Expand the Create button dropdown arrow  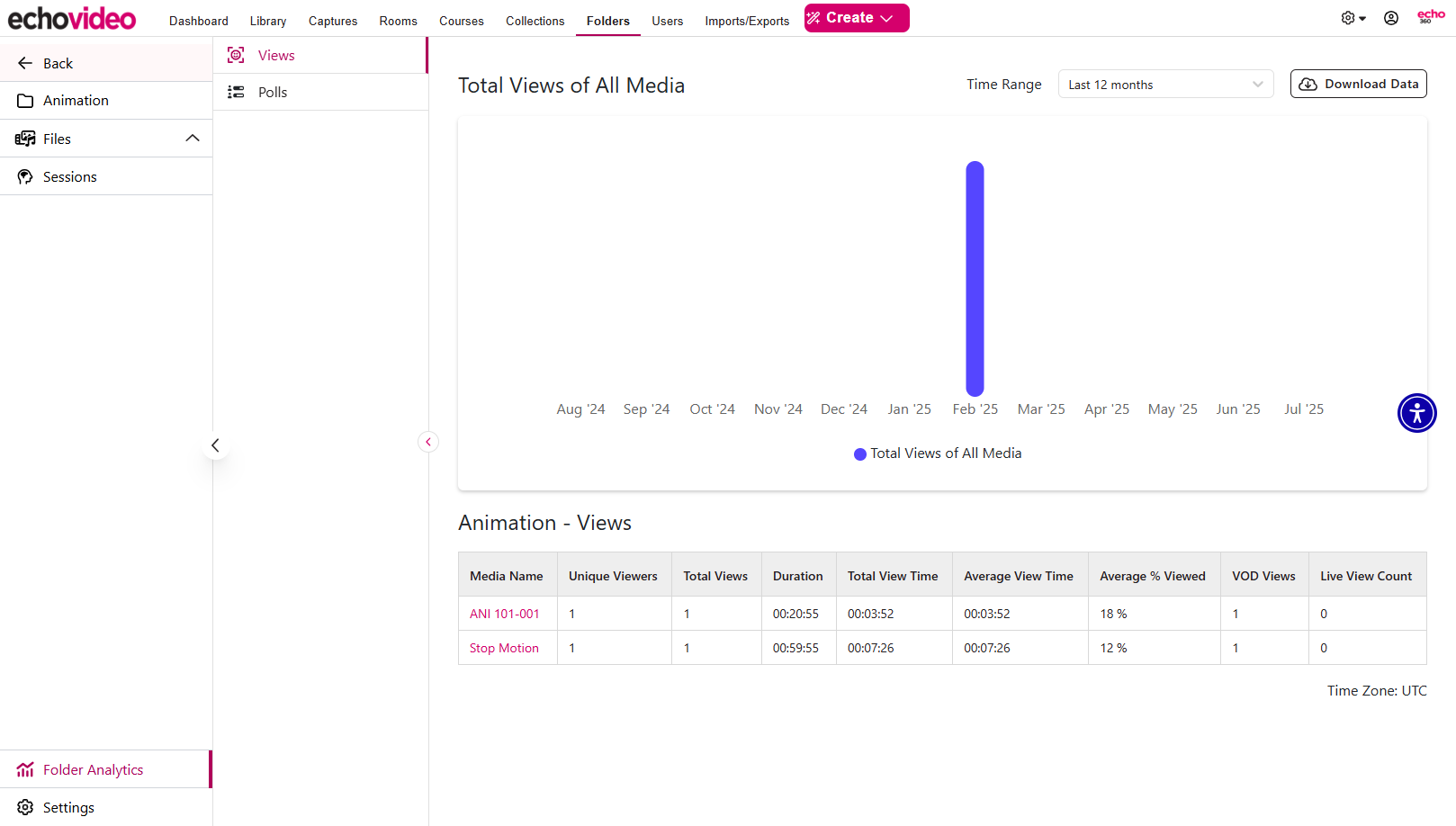pyautogui.click(x=887, y=18)
